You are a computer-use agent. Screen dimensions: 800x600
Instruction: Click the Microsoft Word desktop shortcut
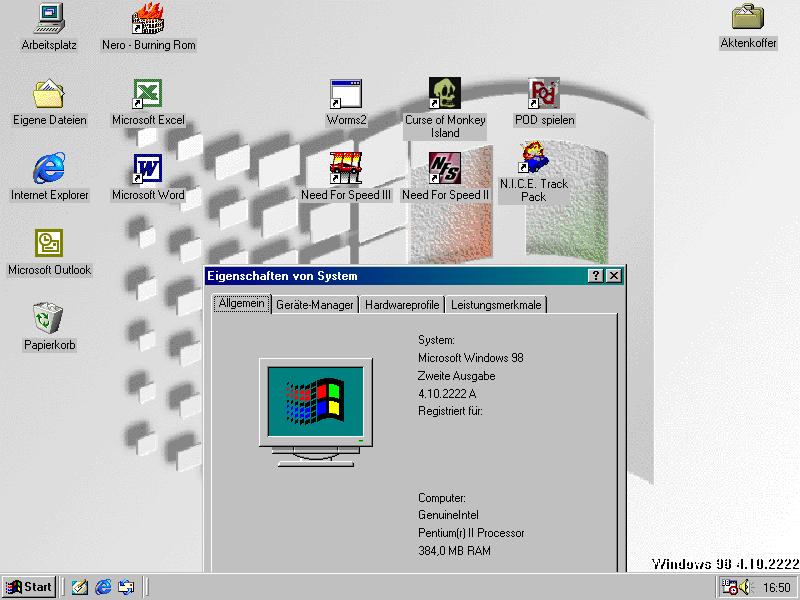pos(148,168)
